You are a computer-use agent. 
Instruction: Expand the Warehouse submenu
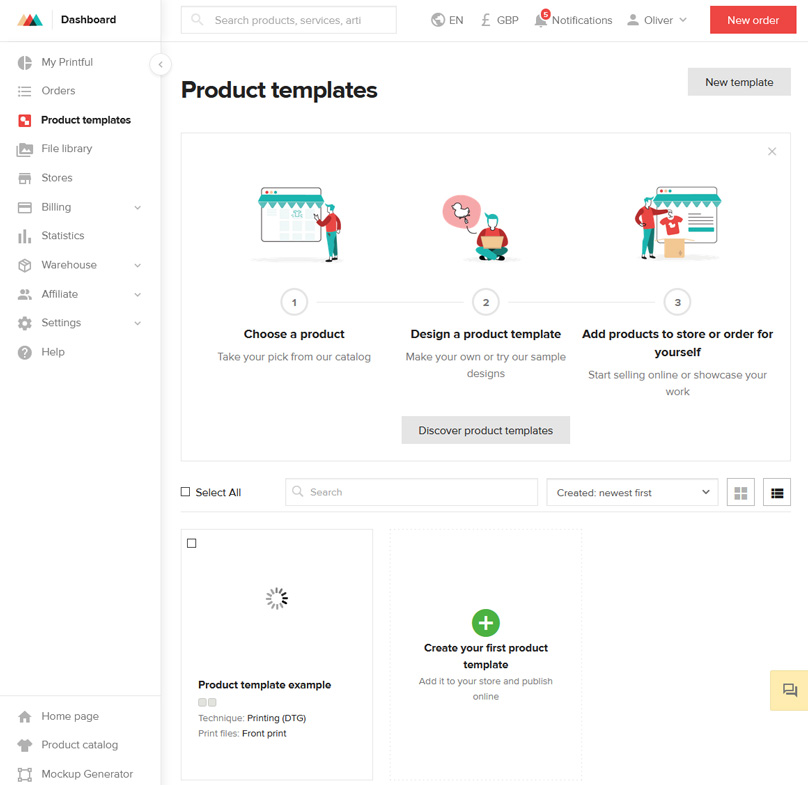[x=137, y=265]
